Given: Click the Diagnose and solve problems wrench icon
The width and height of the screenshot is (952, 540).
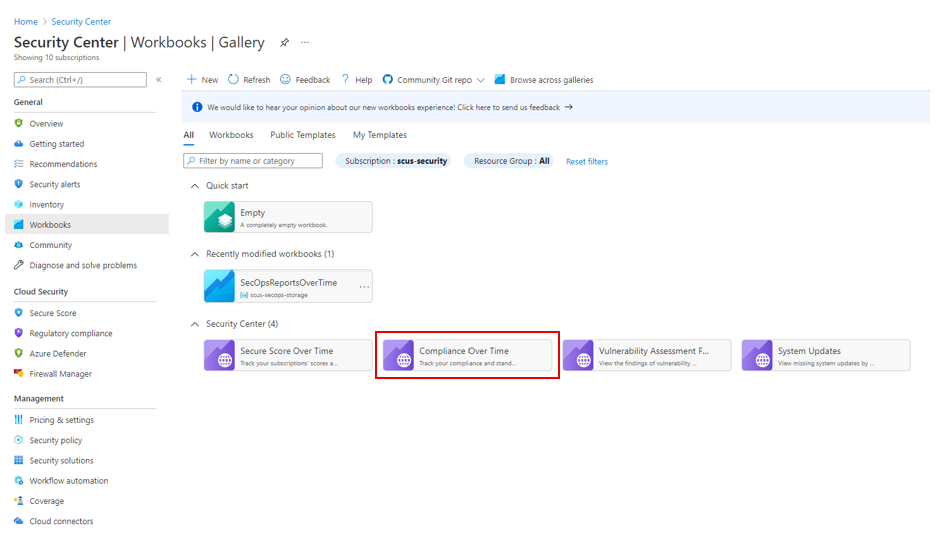Looking at the screenshot, I should click(x=19, y=265).
